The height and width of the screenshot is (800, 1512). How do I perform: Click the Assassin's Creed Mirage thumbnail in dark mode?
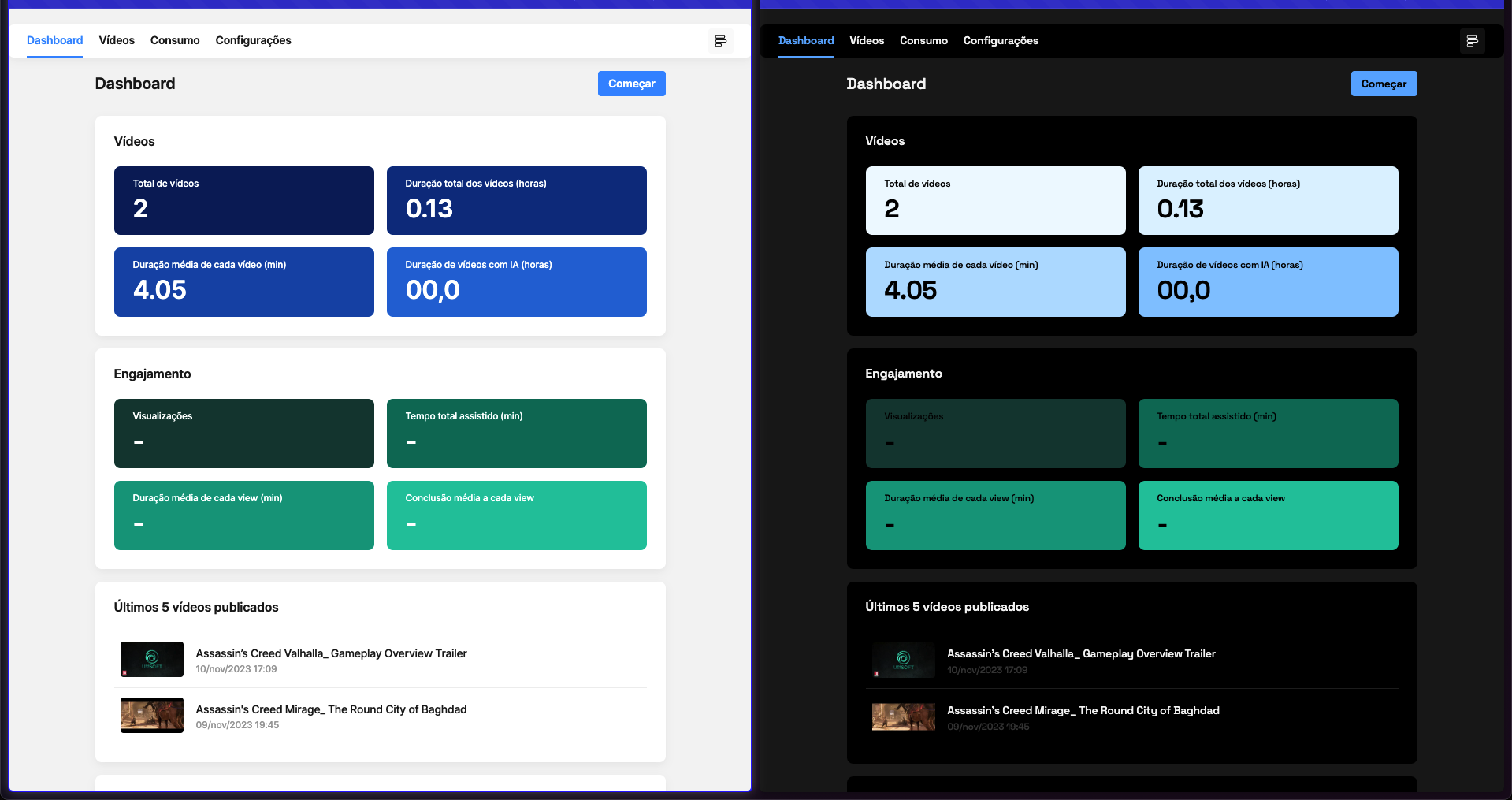pyautogui.click(x=903, y=716)
